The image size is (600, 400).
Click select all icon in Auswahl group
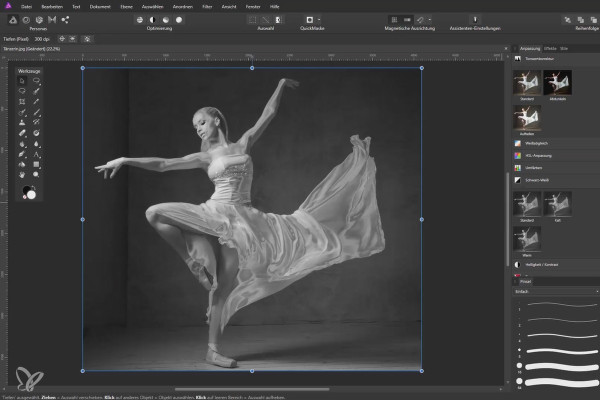[253, 20]
